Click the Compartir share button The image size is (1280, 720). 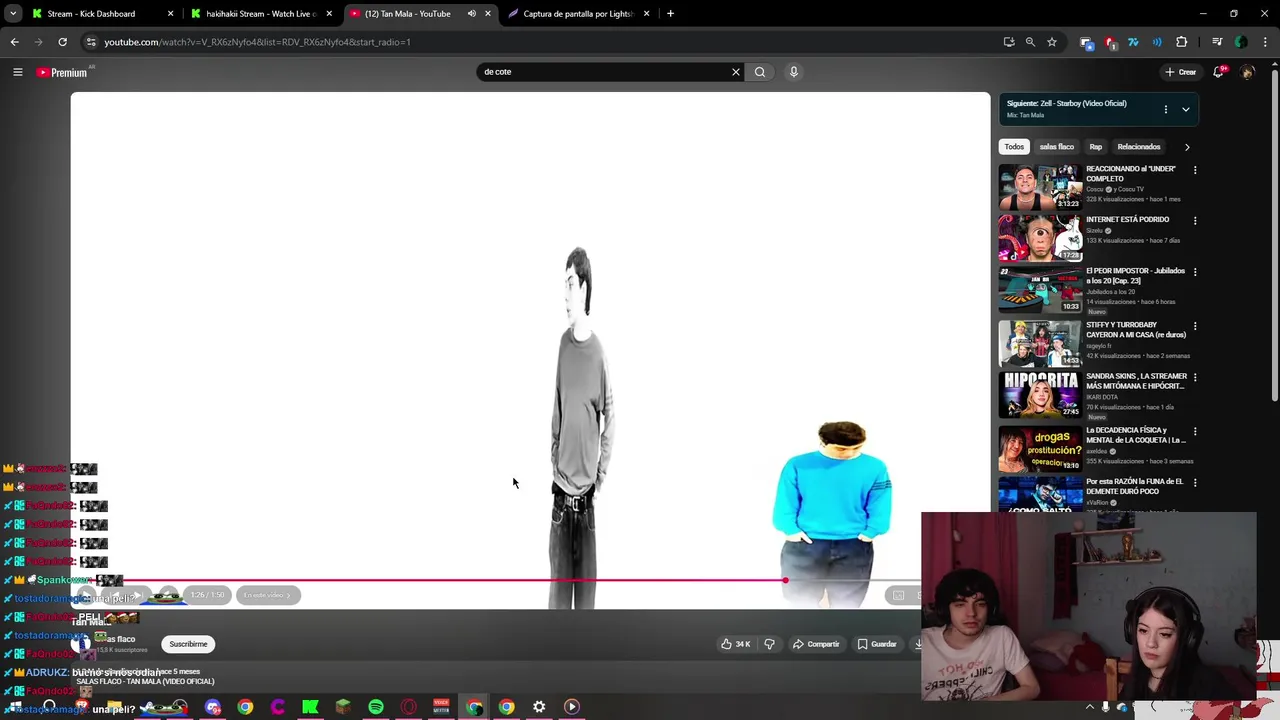point(816,644)
